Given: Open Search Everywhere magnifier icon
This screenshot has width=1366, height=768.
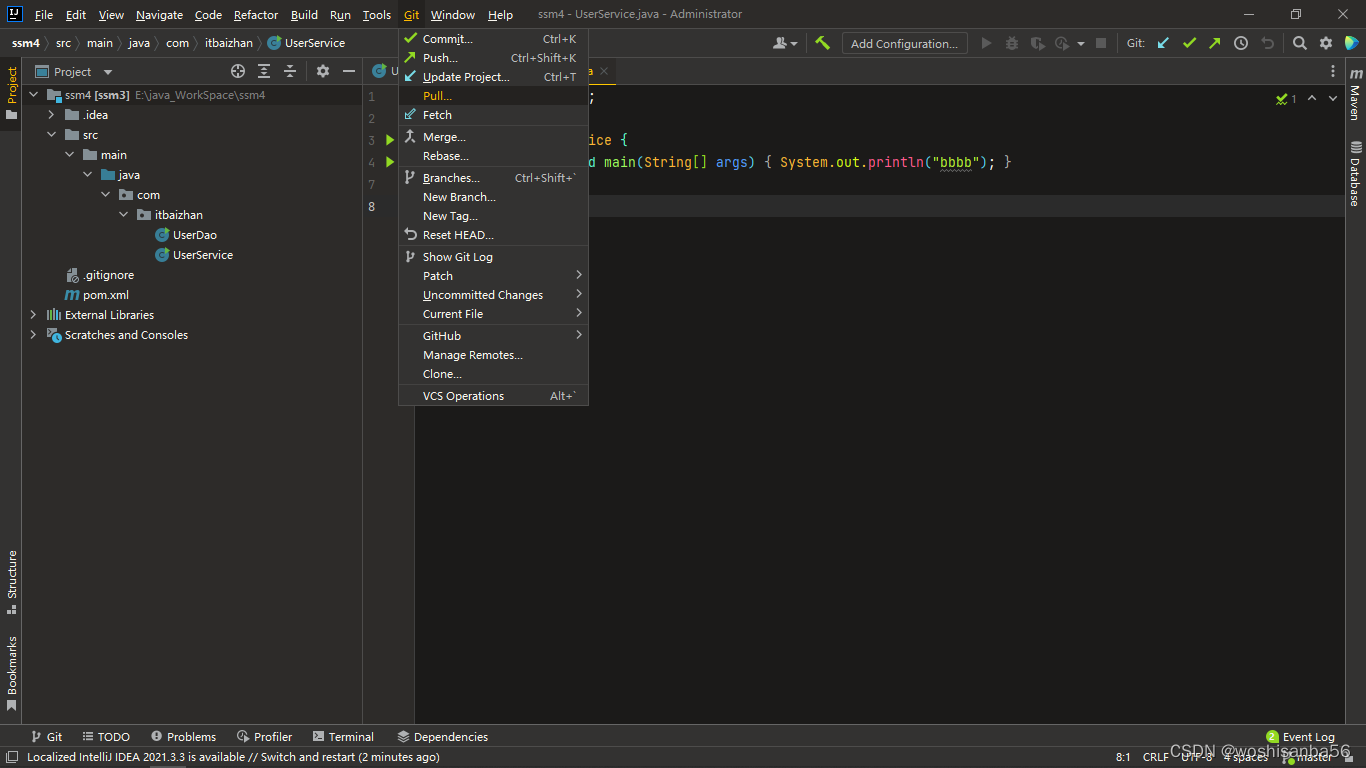Looking at the screenshot, I should [x=1299, y=43].
